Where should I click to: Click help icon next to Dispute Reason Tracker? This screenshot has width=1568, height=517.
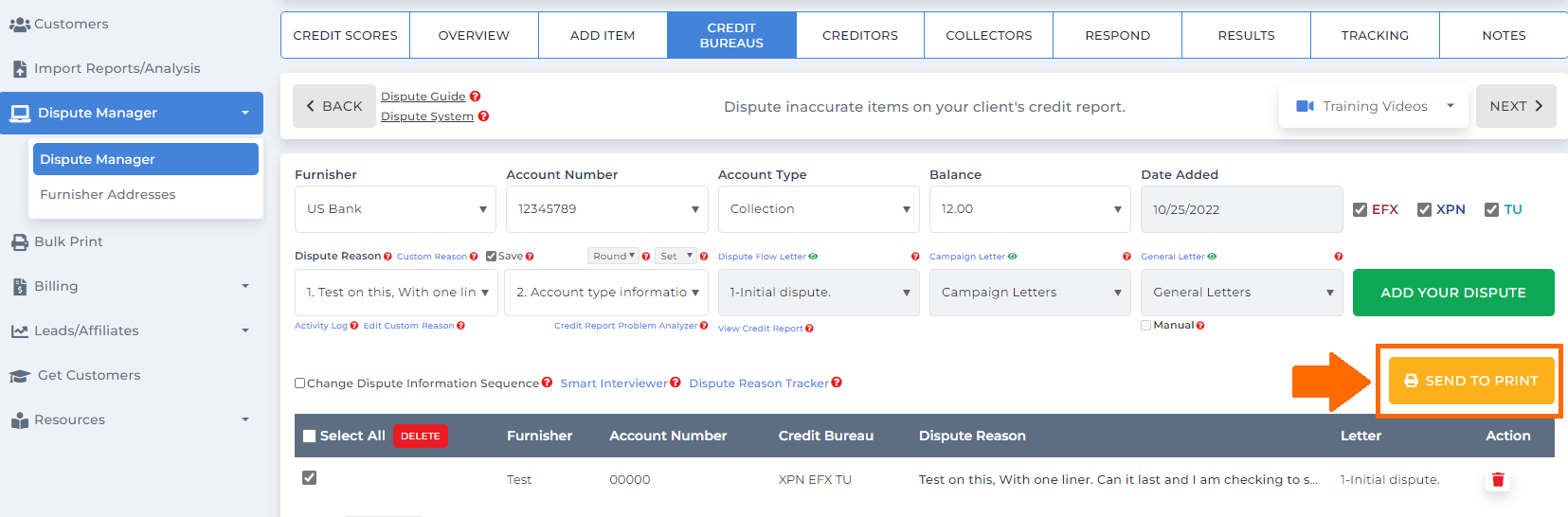pos(837,383)
